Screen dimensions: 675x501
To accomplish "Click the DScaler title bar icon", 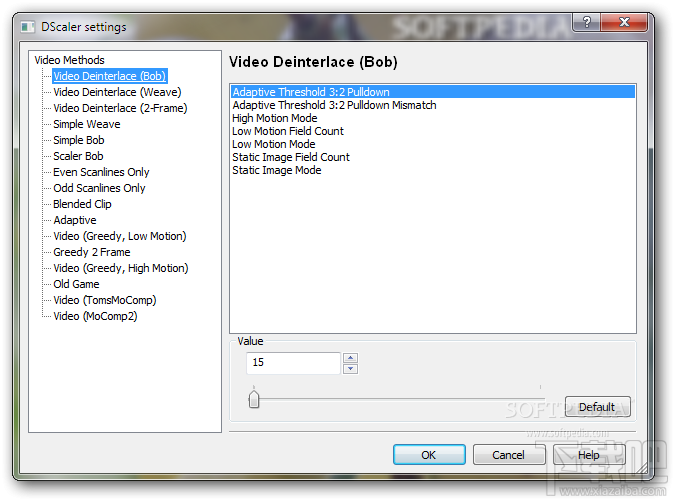I will [x=28, y=27].
